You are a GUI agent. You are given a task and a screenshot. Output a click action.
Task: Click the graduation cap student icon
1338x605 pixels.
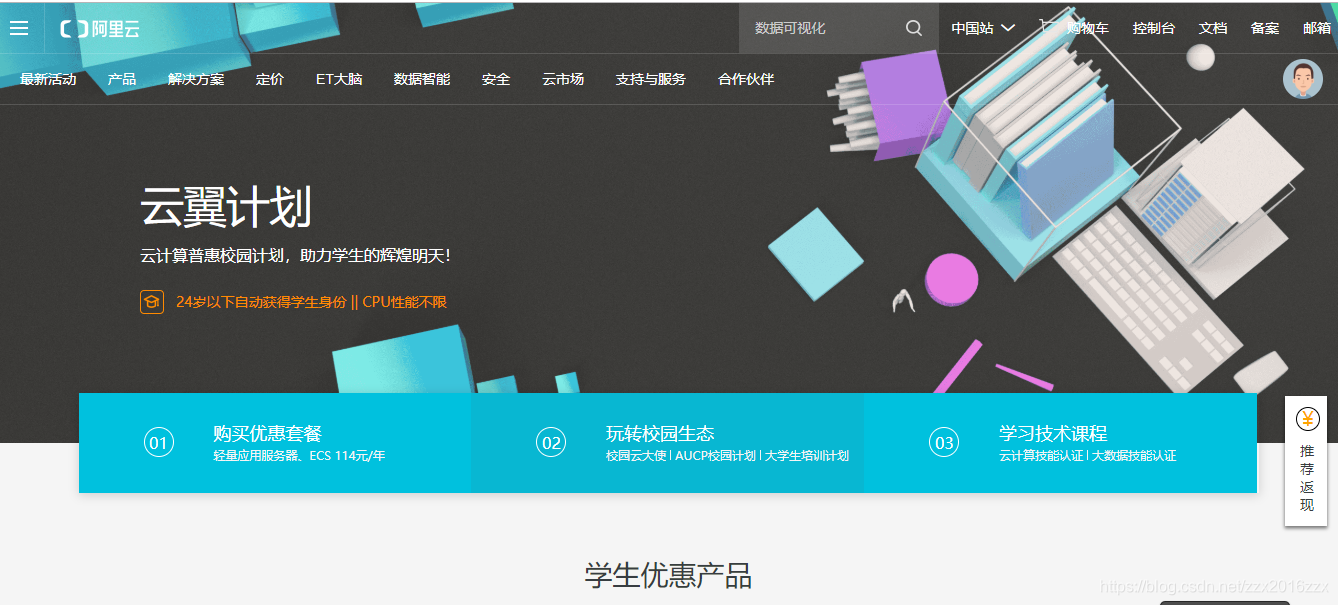pyautogui.click(x=152, y=301)
